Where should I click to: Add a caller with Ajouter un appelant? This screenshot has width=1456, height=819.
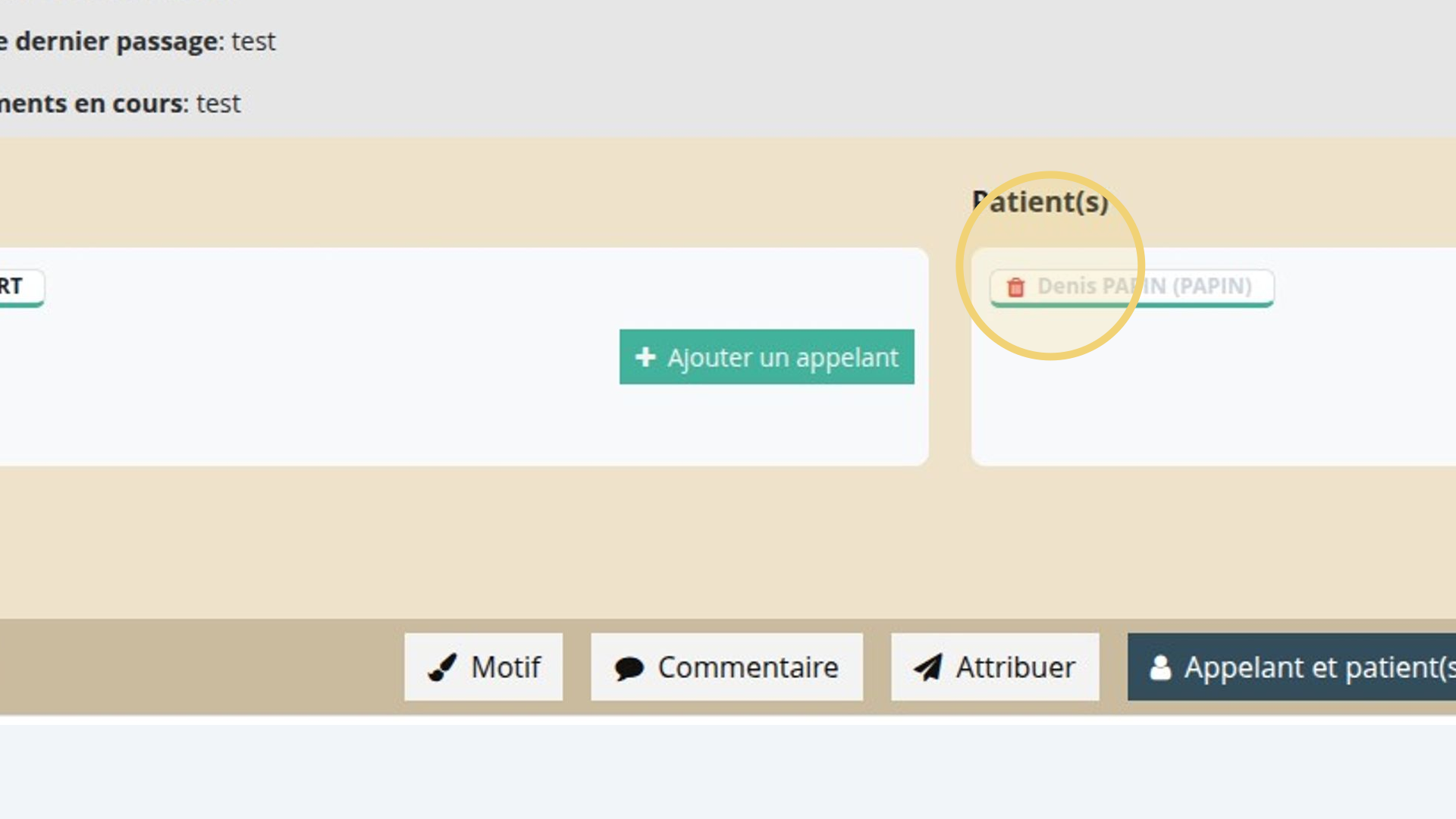(767, 356)
